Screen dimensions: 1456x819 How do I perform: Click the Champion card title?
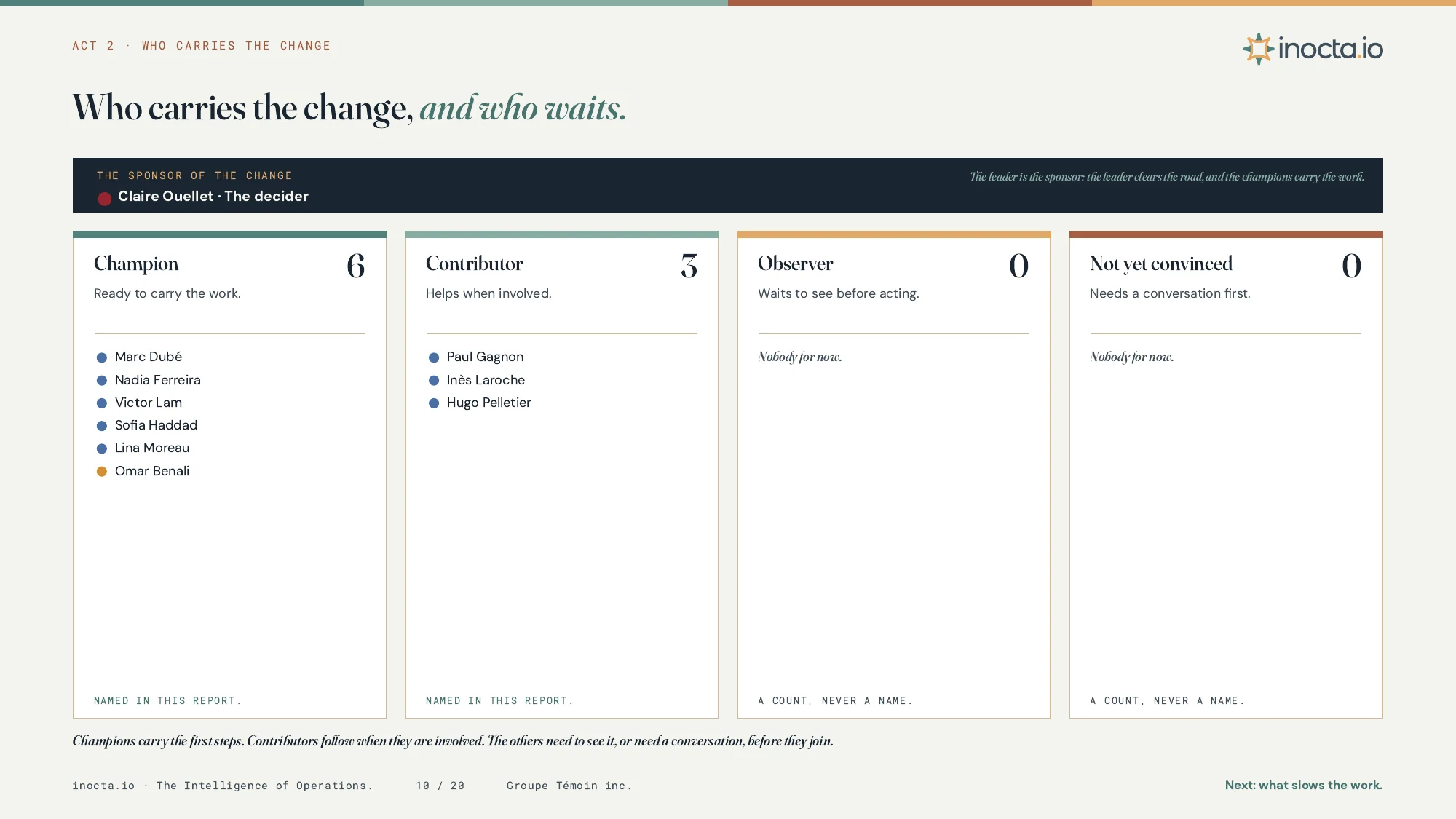pyautogui.click(x=136, y=264)
